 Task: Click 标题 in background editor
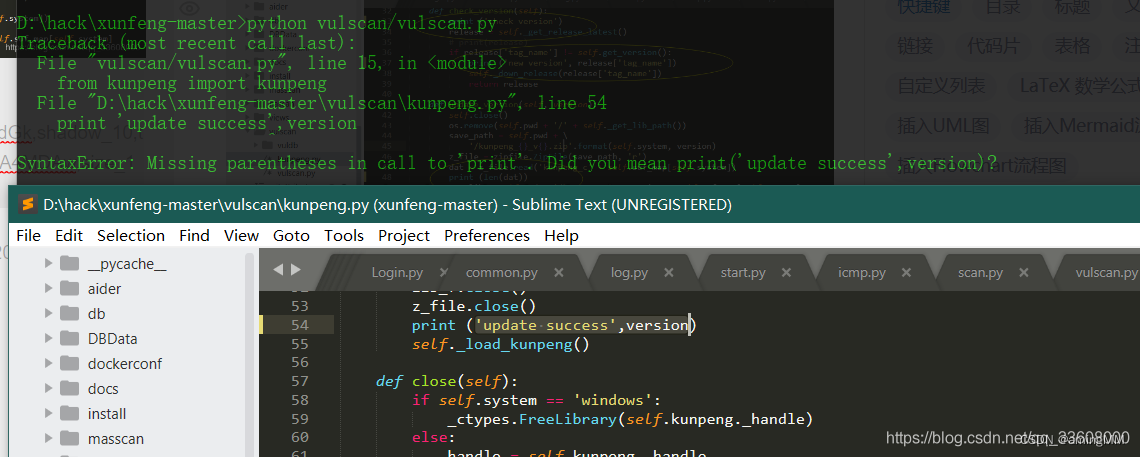[x=1072, y=7]
